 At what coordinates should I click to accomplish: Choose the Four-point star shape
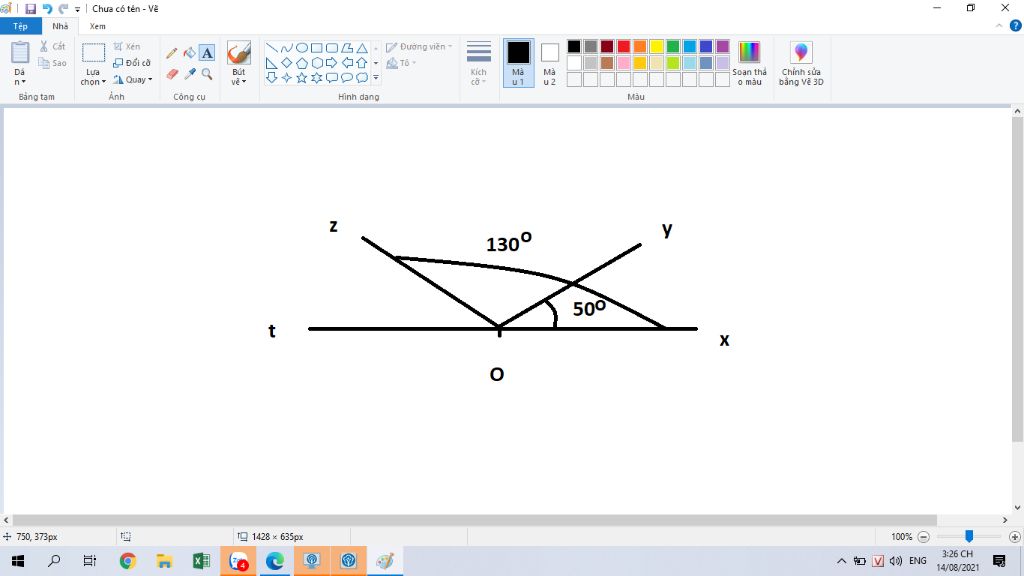287,78
